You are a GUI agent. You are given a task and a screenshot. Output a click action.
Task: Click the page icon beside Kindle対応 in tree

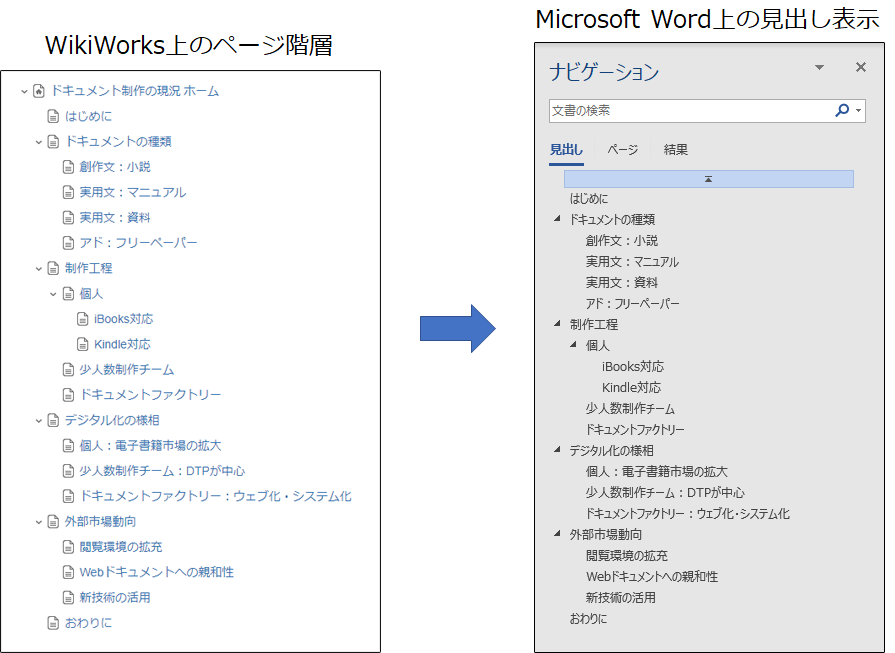(x=83, y=345)
